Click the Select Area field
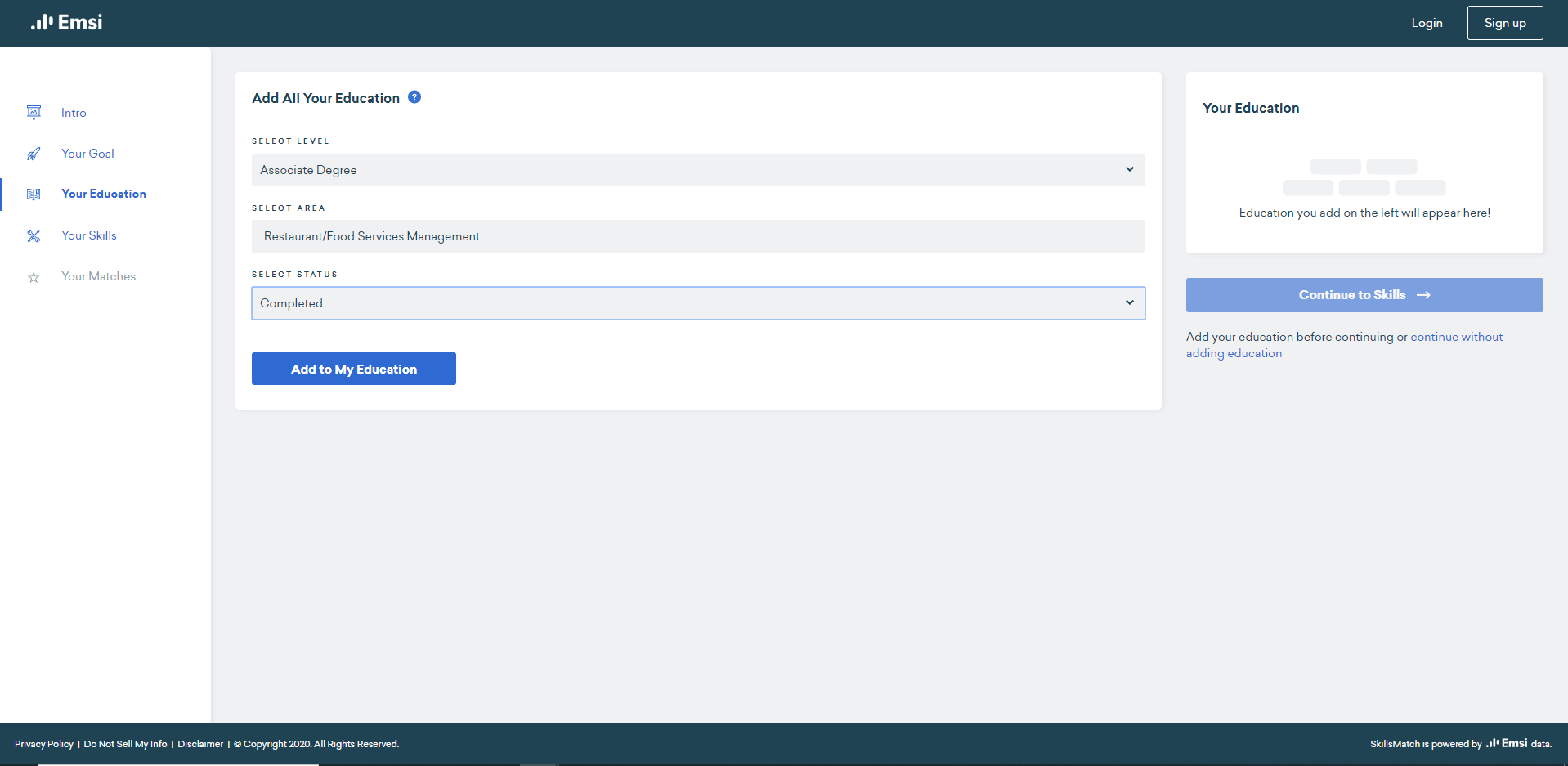The width and height of the screenshot is (1568, 766). click(697, 236)
